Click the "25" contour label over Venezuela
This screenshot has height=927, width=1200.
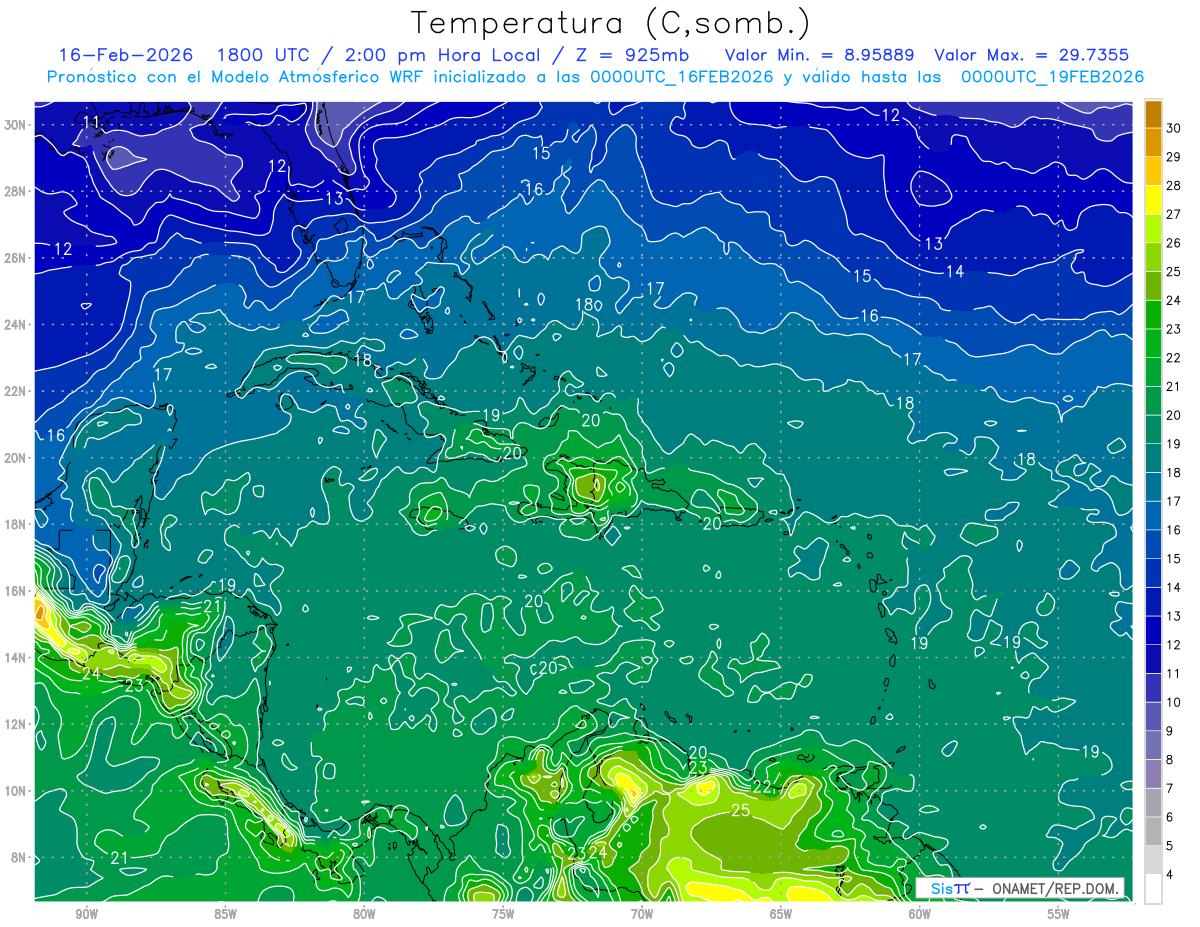coord(741,810)
